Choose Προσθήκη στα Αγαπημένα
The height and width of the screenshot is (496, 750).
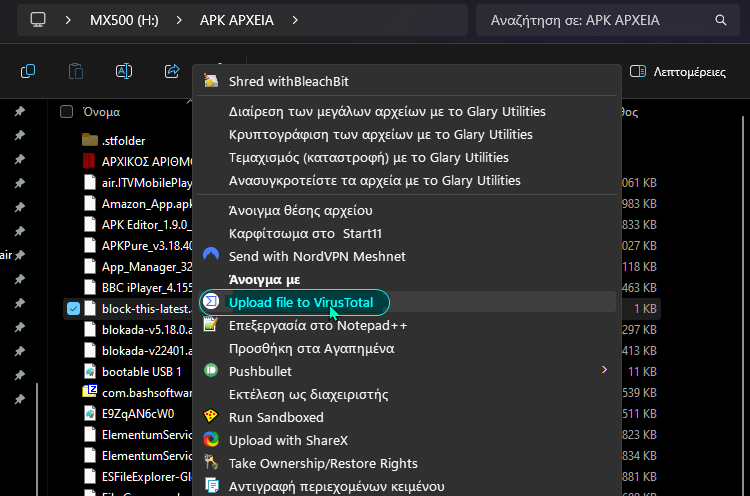tap(407, 348)
